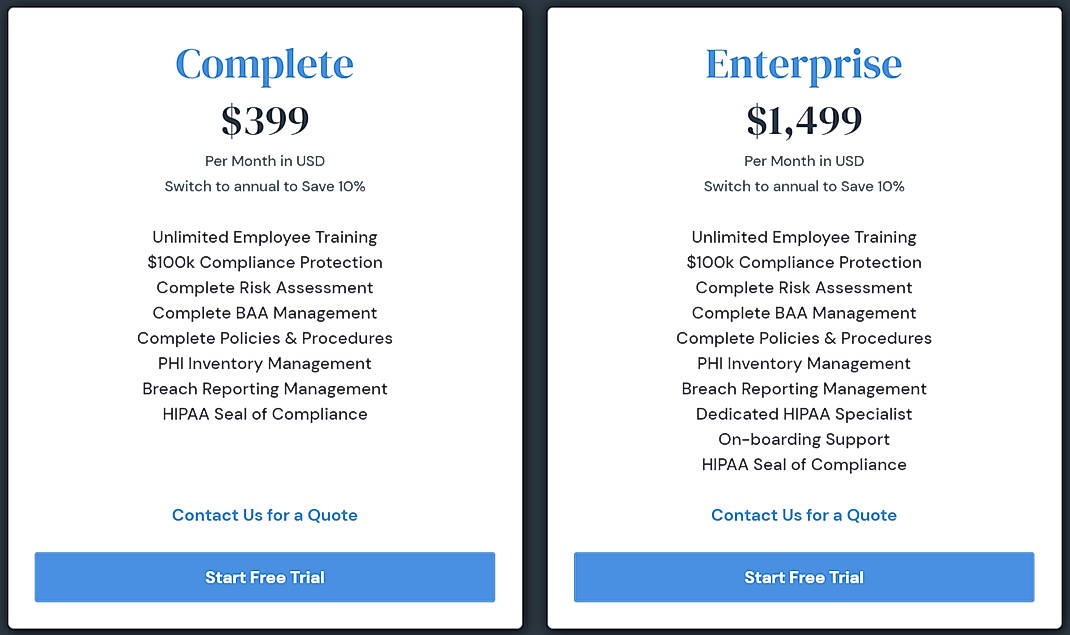This screenshot has width=1070, height=635.
Task: Click Complete BAA Management under Enterprise
Action: (x=803, y=312)
